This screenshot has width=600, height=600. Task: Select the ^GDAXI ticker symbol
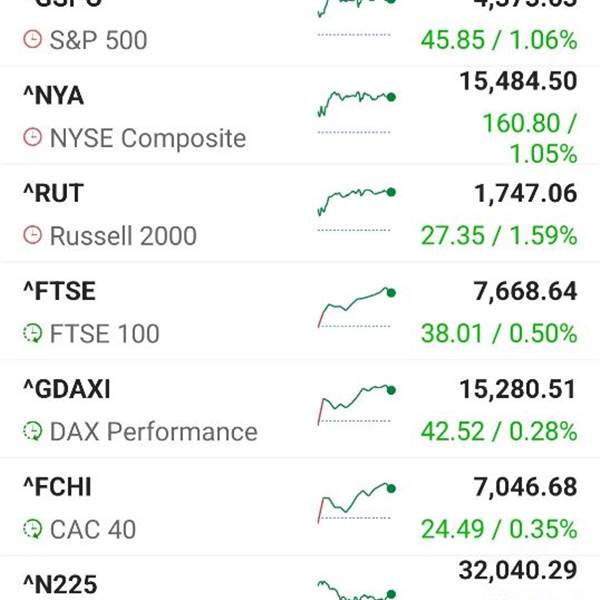click(67, 389)
